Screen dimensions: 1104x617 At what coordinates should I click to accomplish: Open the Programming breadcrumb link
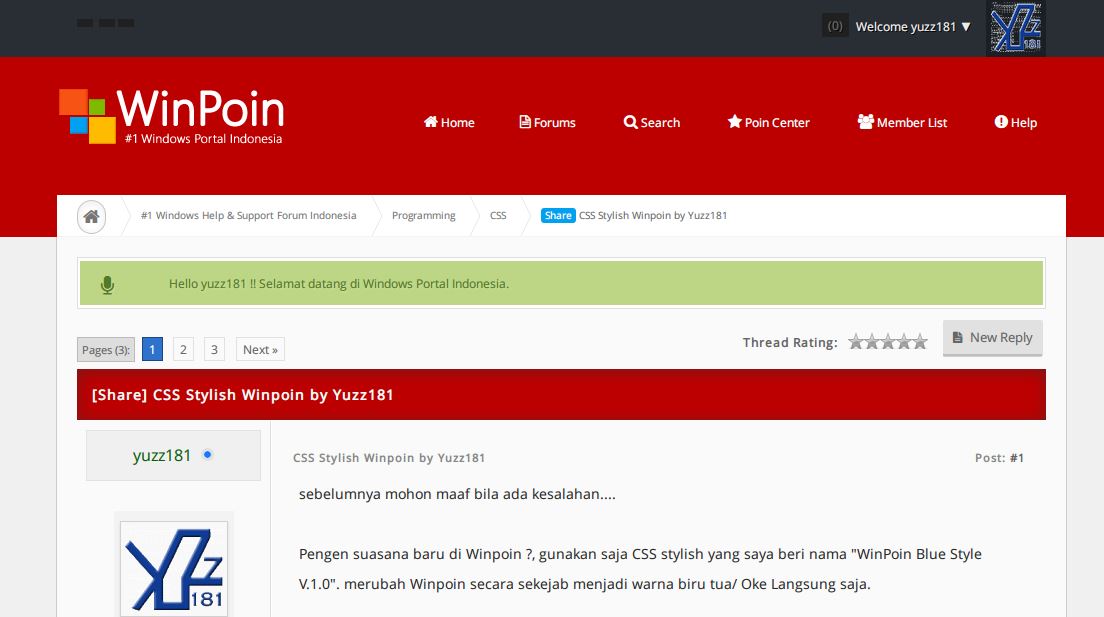(x=424, y=216)
